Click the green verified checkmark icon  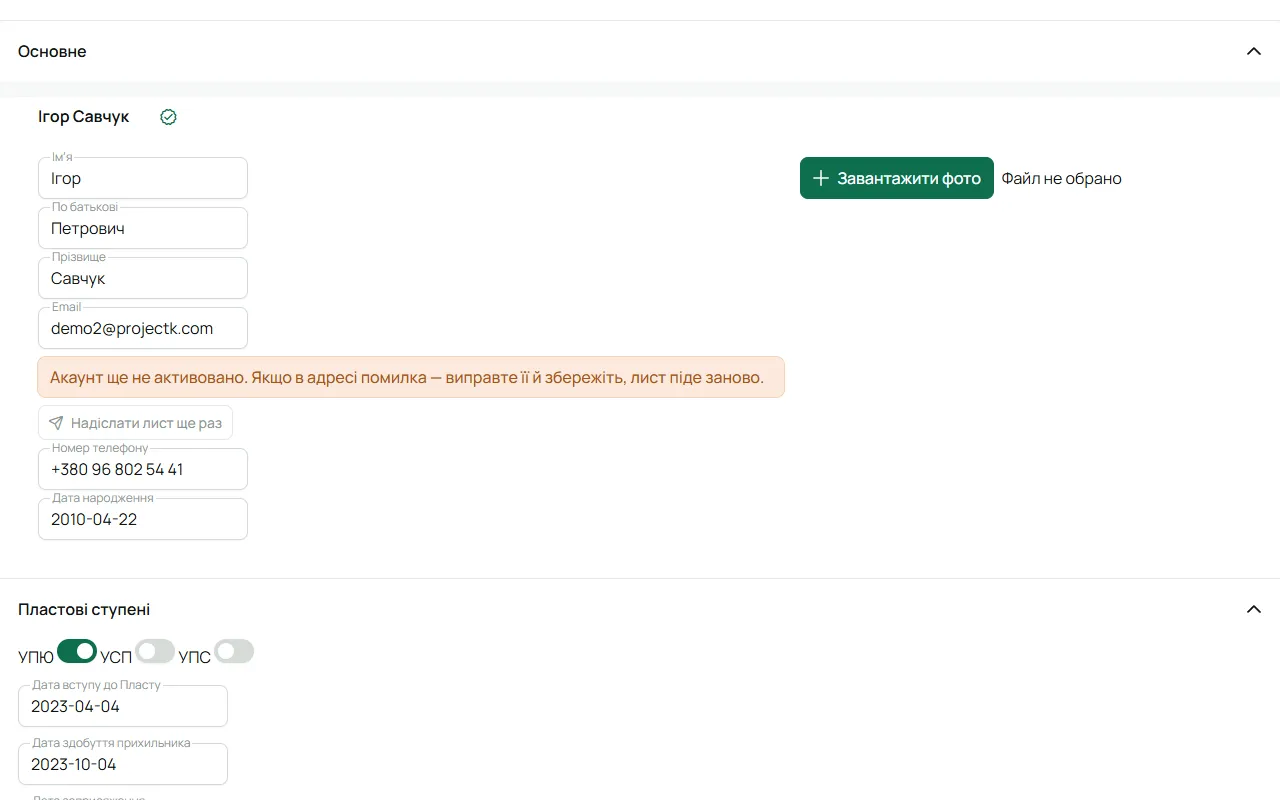(x=168, y=117)
